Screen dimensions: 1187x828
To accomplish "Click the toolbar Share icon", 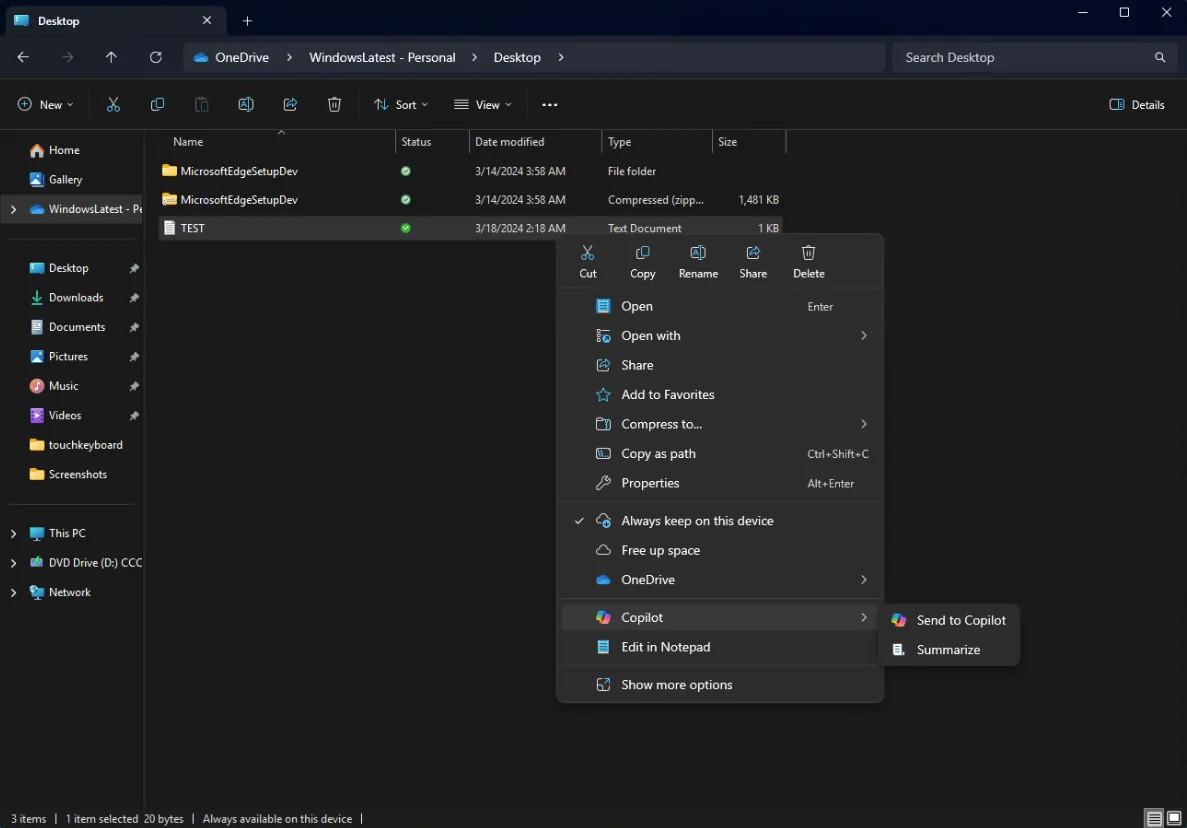I will coord(290,105).
